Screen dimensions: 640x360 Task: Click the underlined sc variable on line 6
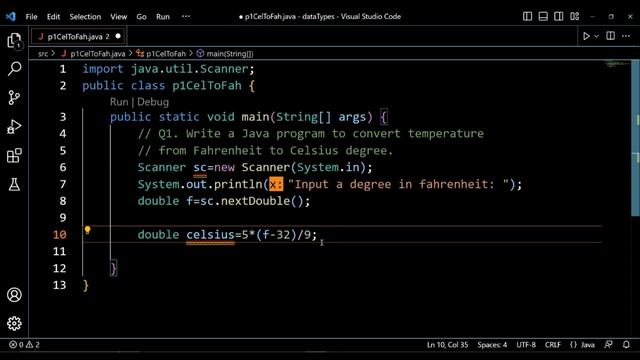pyautogui.click(x=200, y=167)
